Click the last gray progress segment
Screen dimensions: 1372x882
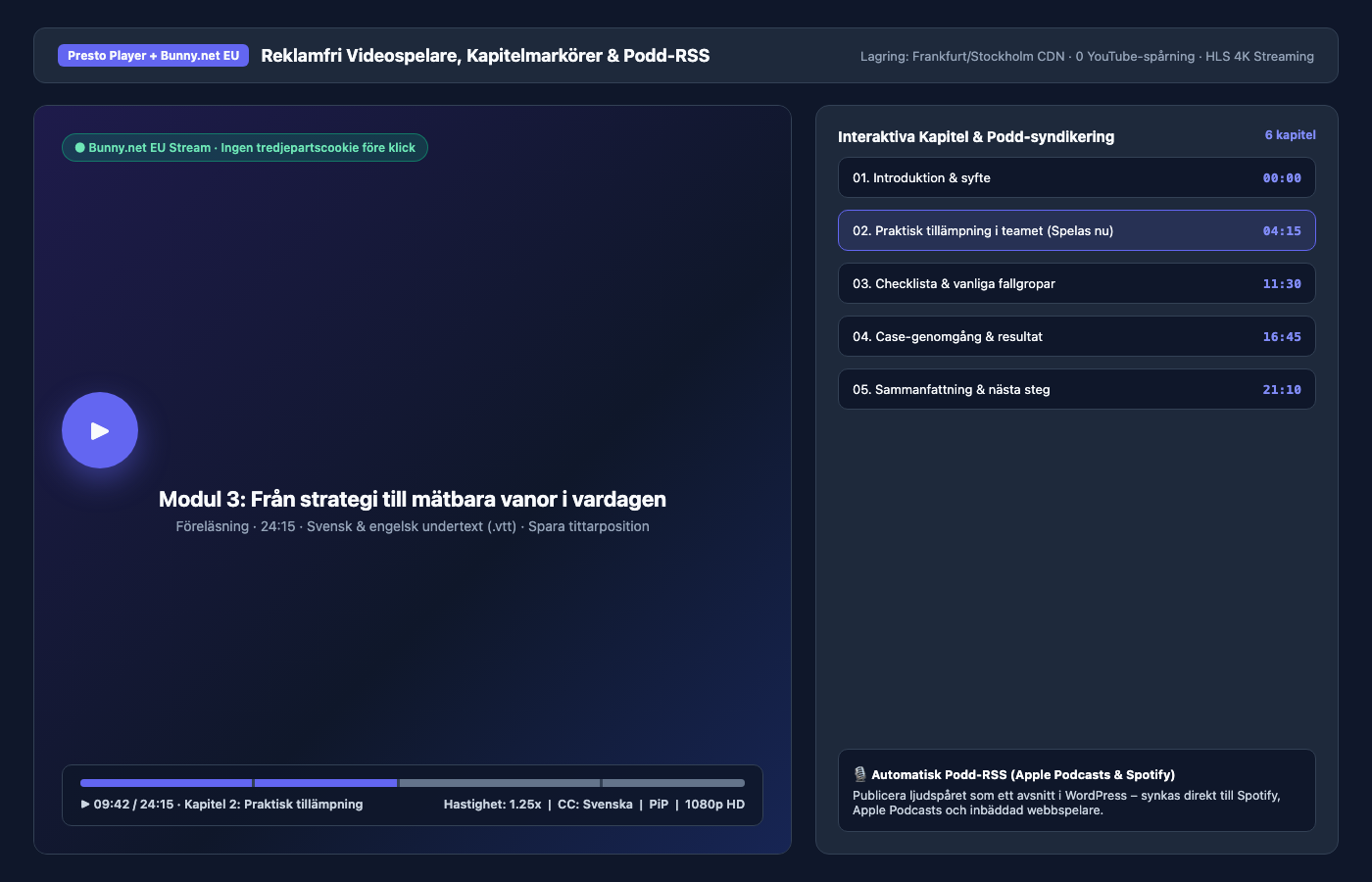tap(673, 783)
